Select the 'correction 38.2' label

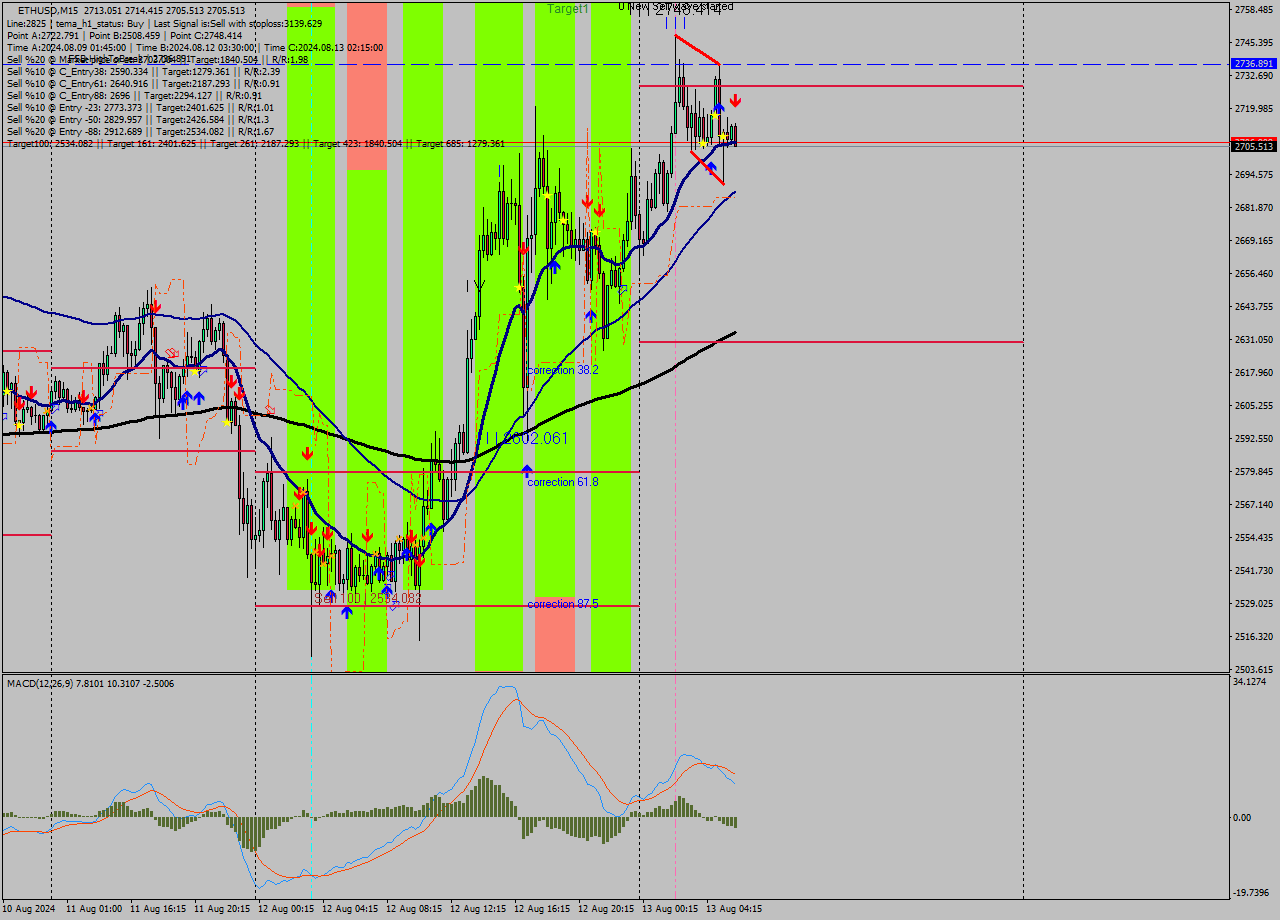point(563,370)
